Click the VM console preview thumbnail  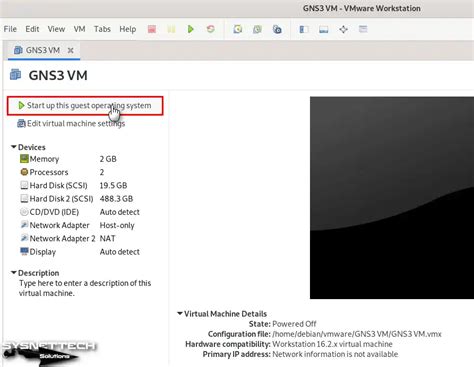point(392,198)
